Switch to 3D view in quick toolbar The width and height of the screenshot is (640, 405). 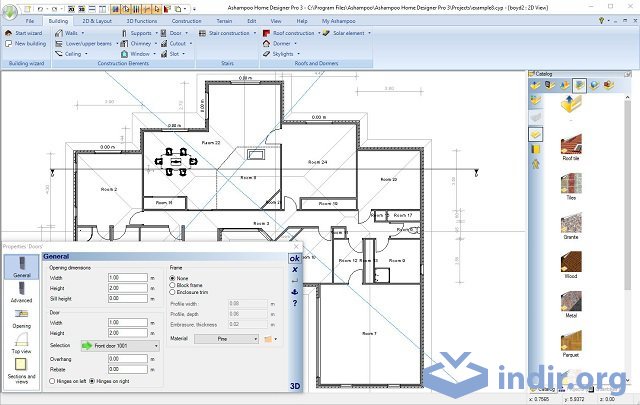[x=82, y=9]
